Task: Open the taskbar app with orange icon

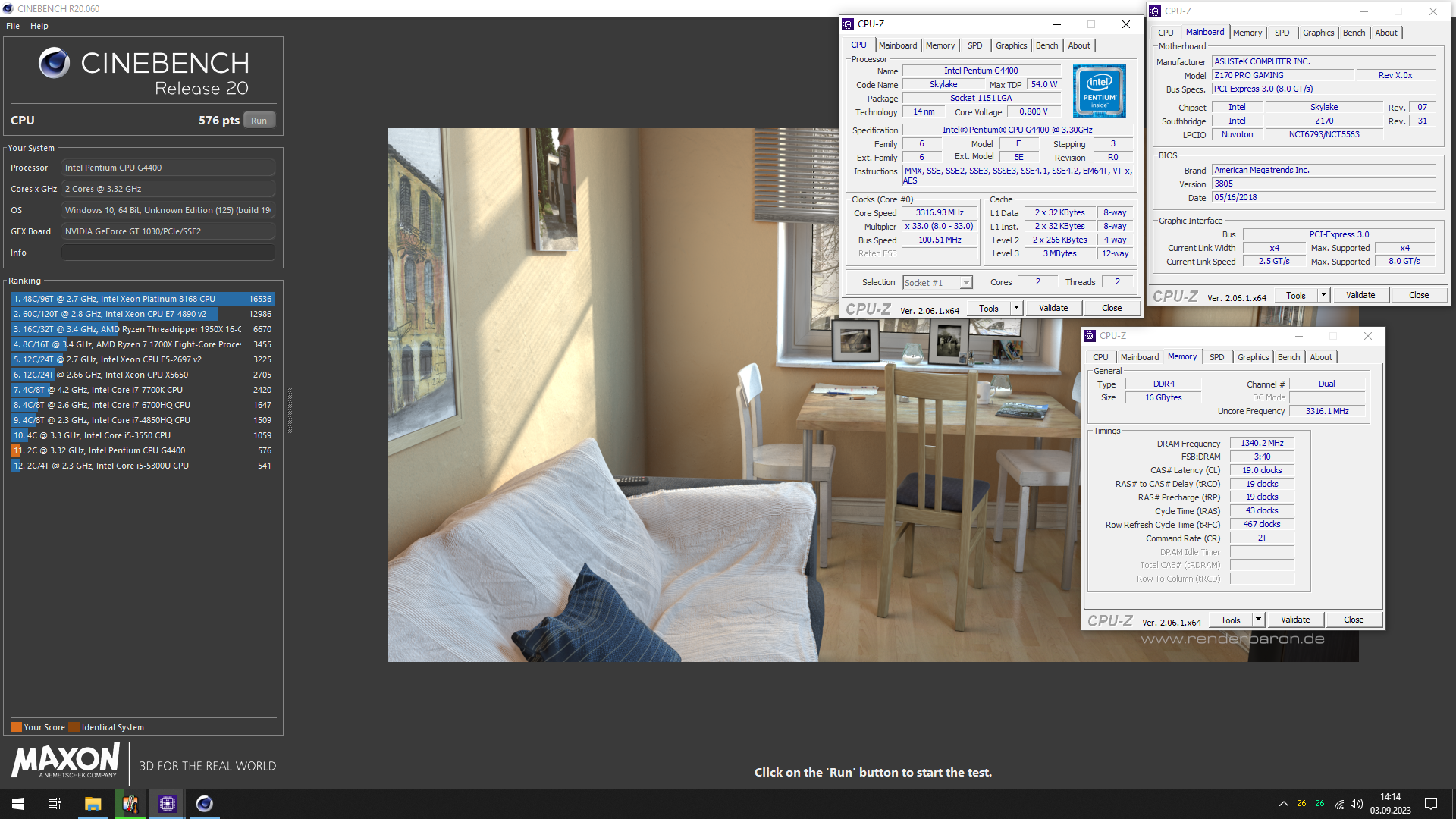Action: click(130, 804)
